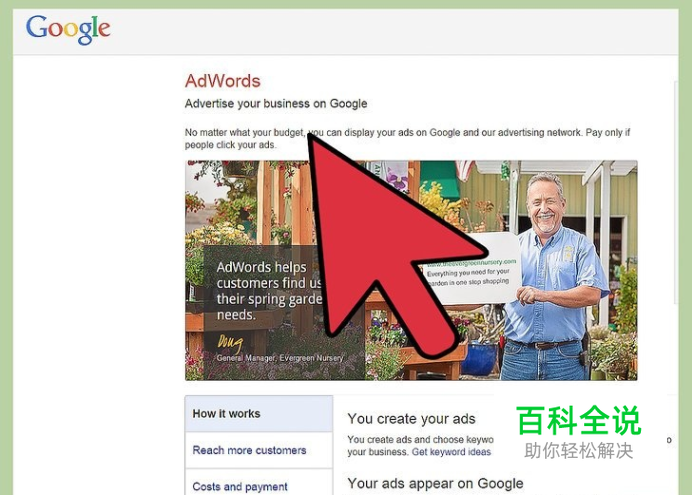Click the General Manager, Evergreen Nursery caption
The height and width of the screenshot is (495, 692).
[280, 358]
